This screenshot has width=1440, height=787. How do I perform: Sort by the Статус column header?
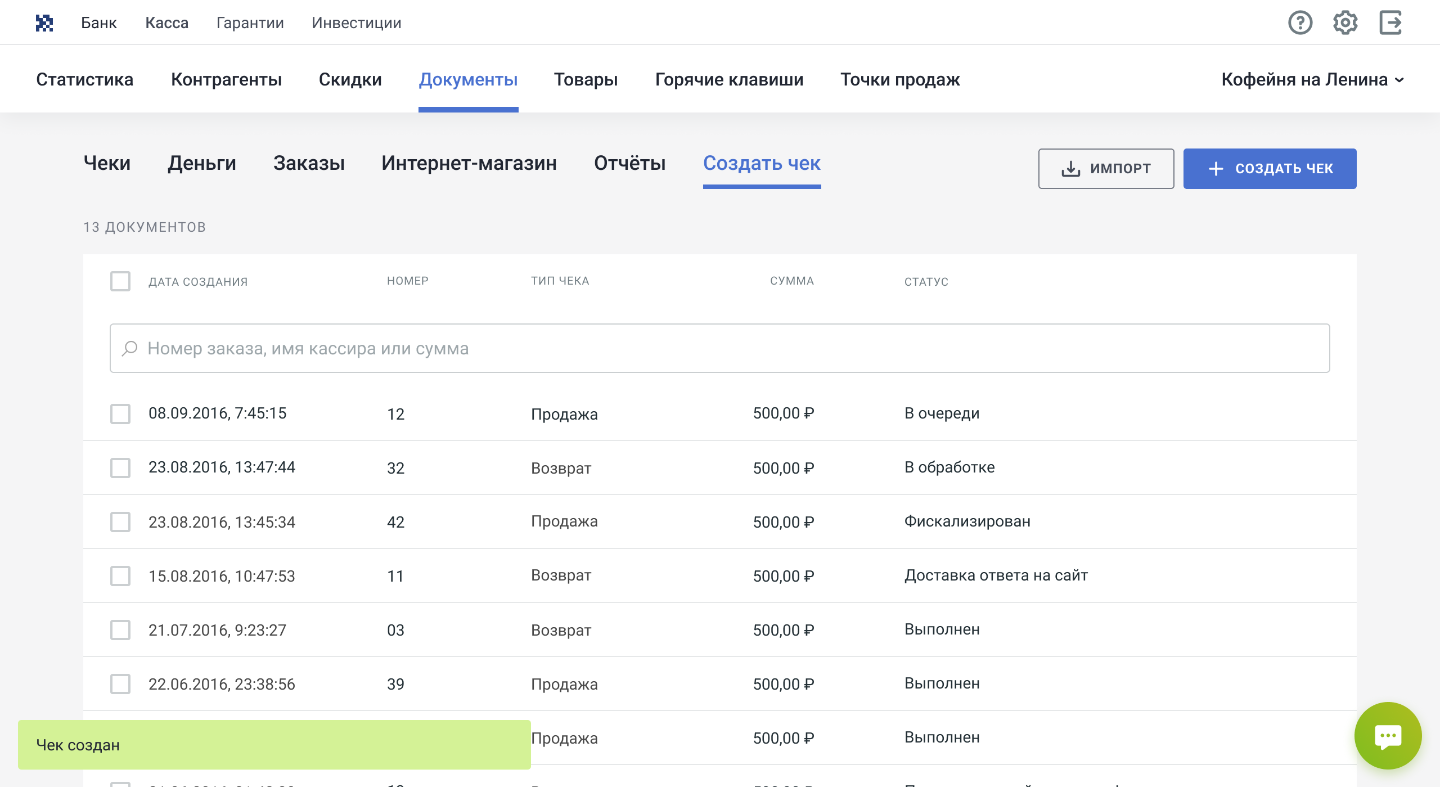pos(926,282)
